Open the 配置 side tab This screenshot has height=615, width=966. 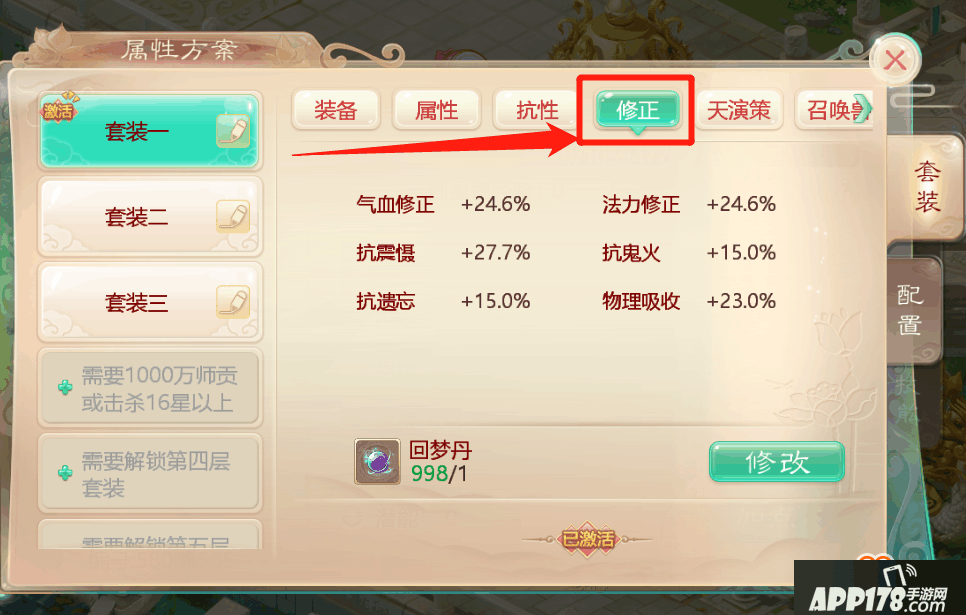click(x=912, y=310)
